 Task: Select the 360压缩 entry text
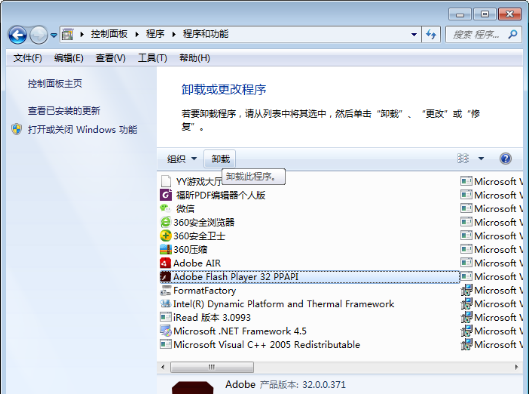(190, 250)
